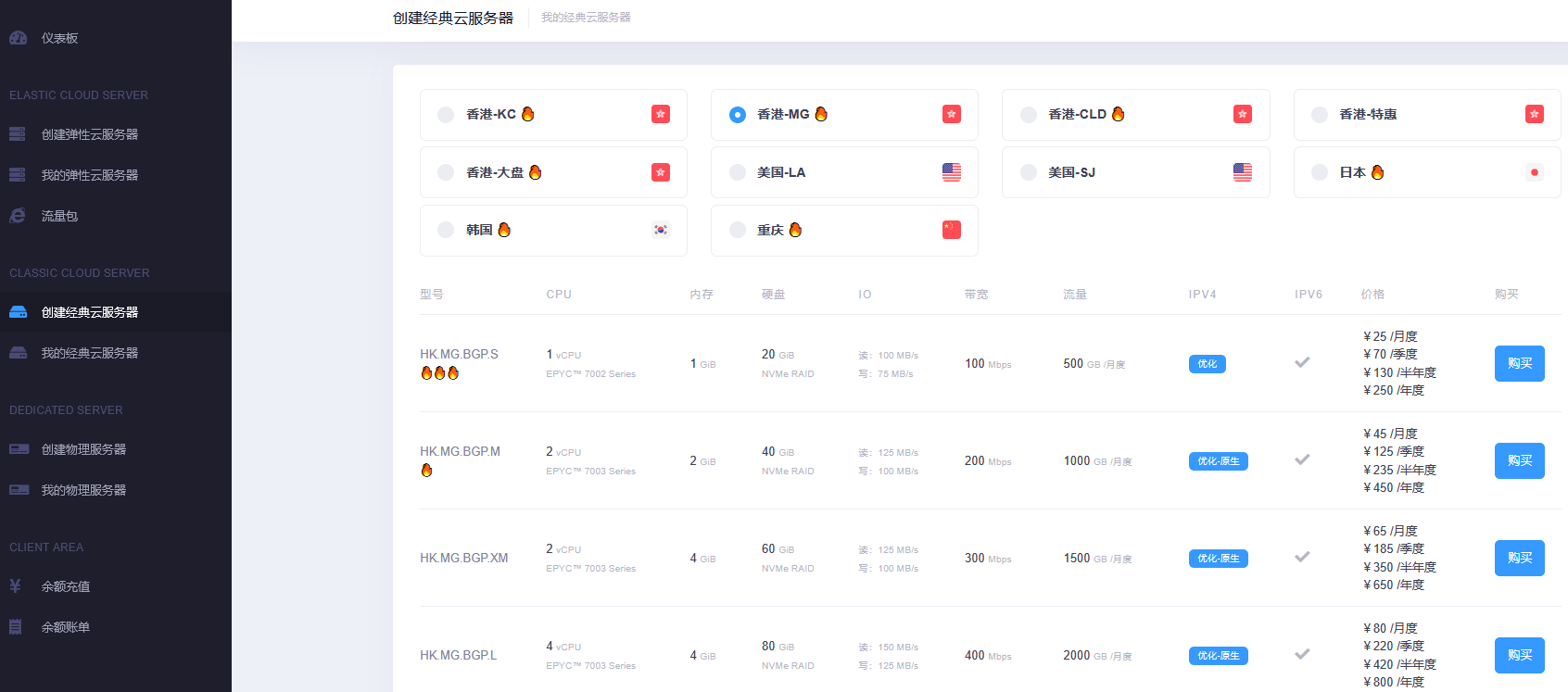
Task: Click the Hong Kong flag on 香港-特惠 card
Action: pos(1535,114)
